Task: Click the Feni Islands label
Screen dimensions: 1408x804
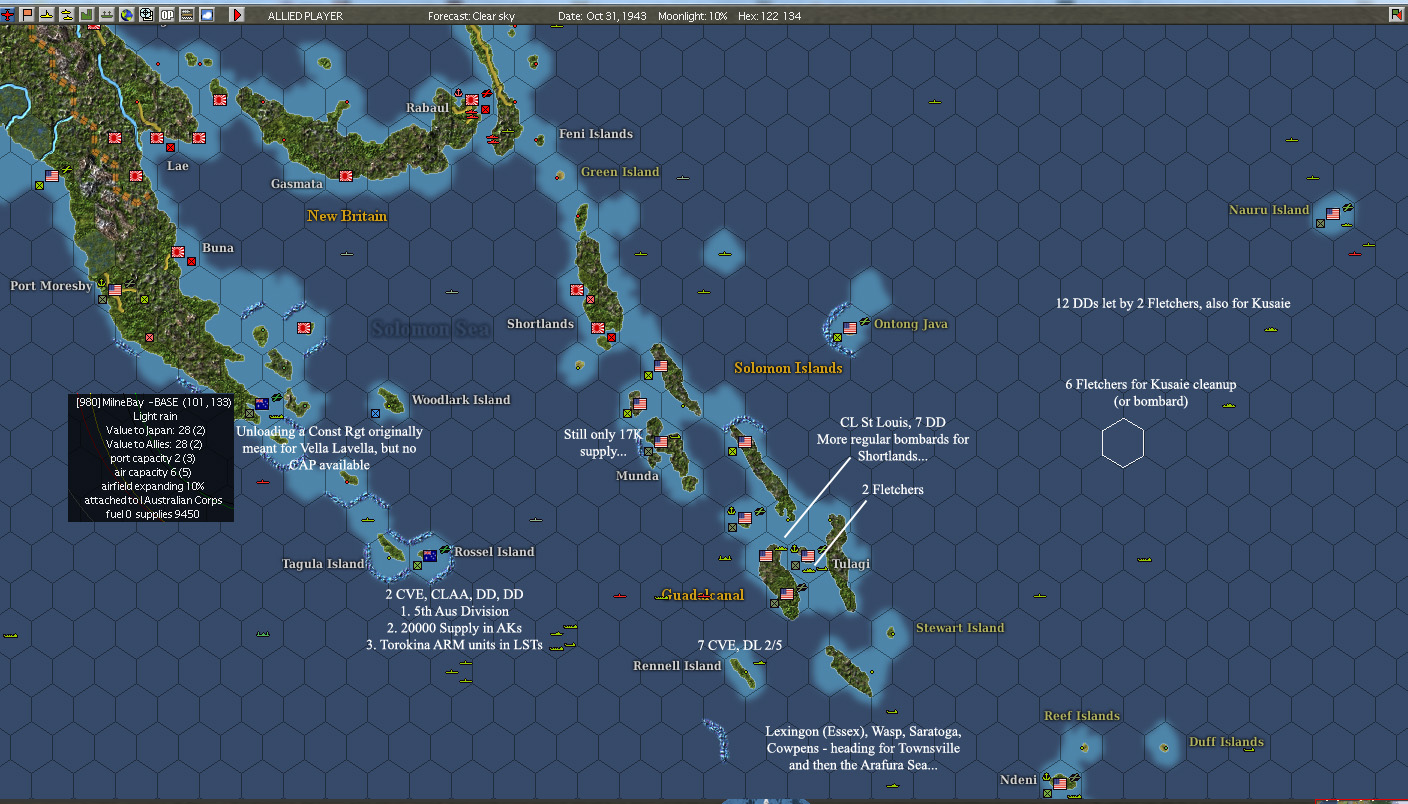Action: [x=596, y=134]
